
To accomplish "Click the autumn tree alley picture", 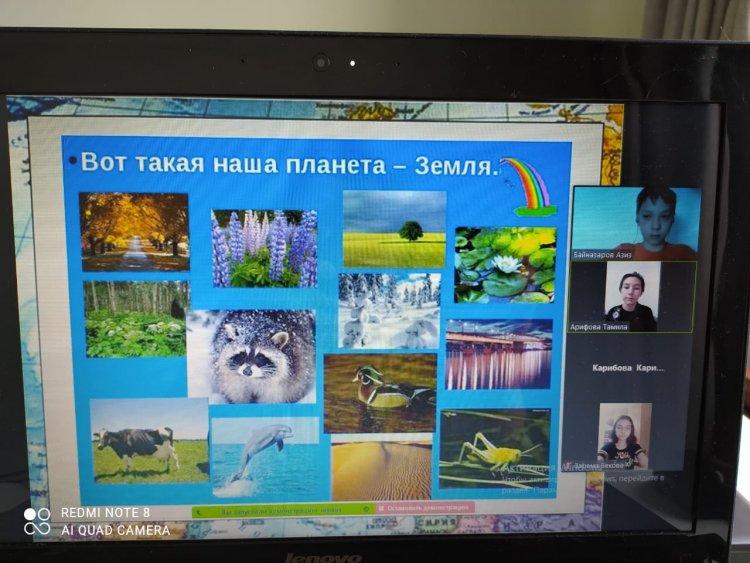I will (x=134, y=232).
